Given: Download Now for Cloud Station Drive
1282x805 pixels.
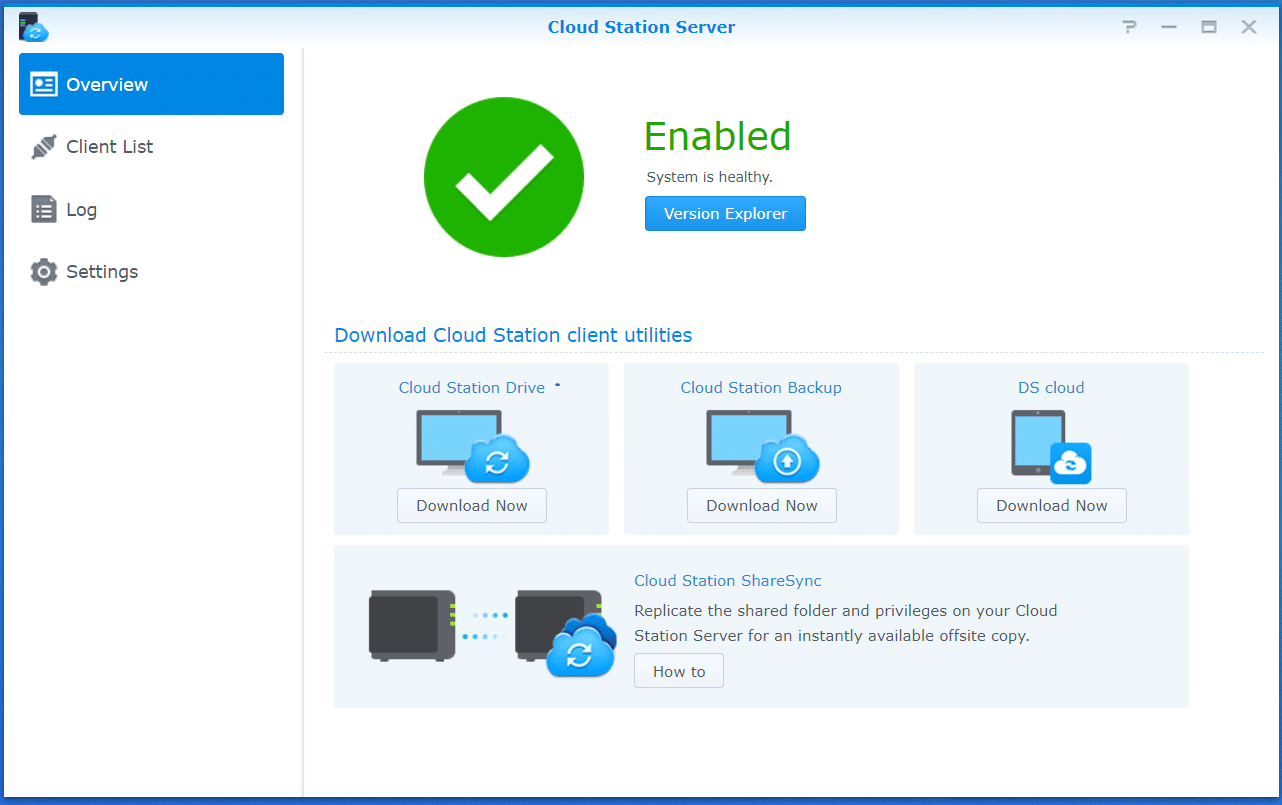Looking at the screenshot, I should click(x=472, y=506).
